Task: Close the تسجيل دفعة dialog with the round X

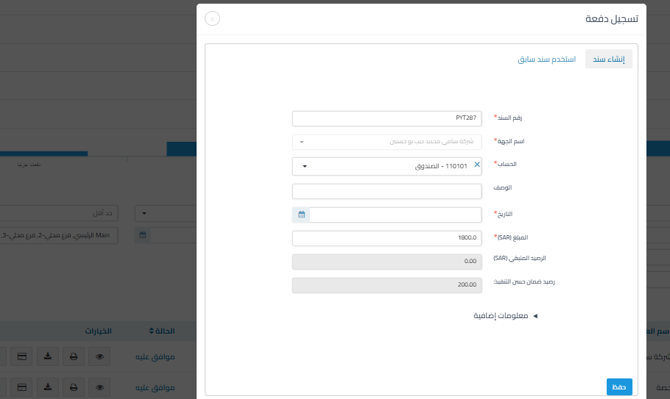Action: (x=212, y=19)
